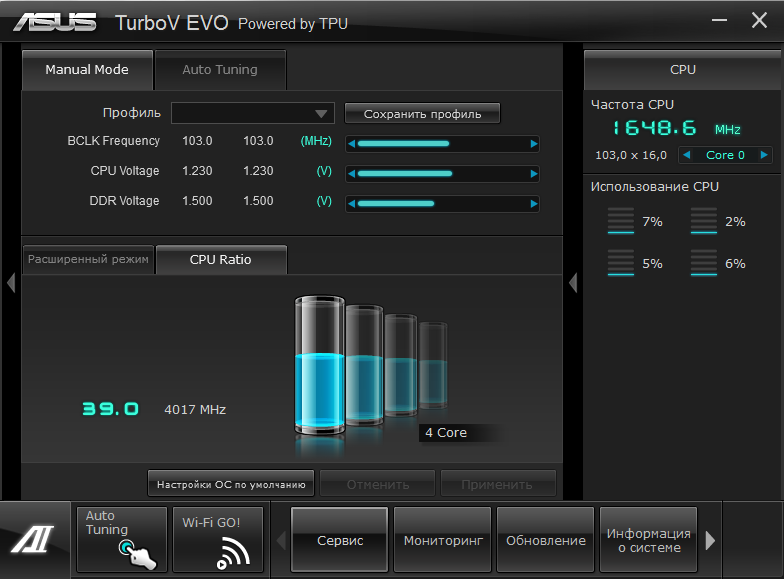Open Информация о системе
The image size is (784, 579).
tap(648, 540)
